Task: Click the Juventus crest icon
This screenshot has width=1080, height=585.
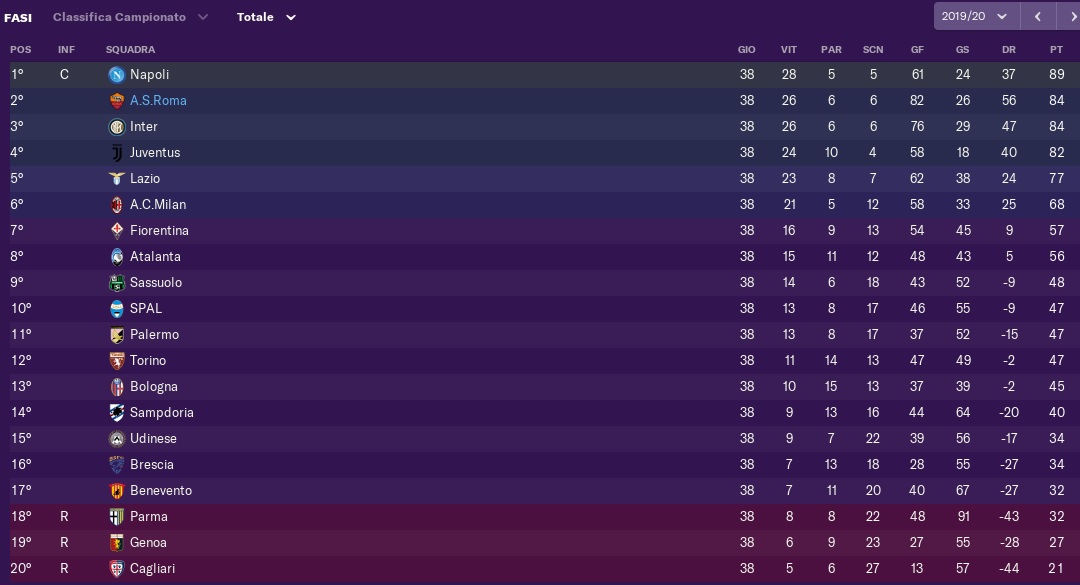Action: click(117, 153)
